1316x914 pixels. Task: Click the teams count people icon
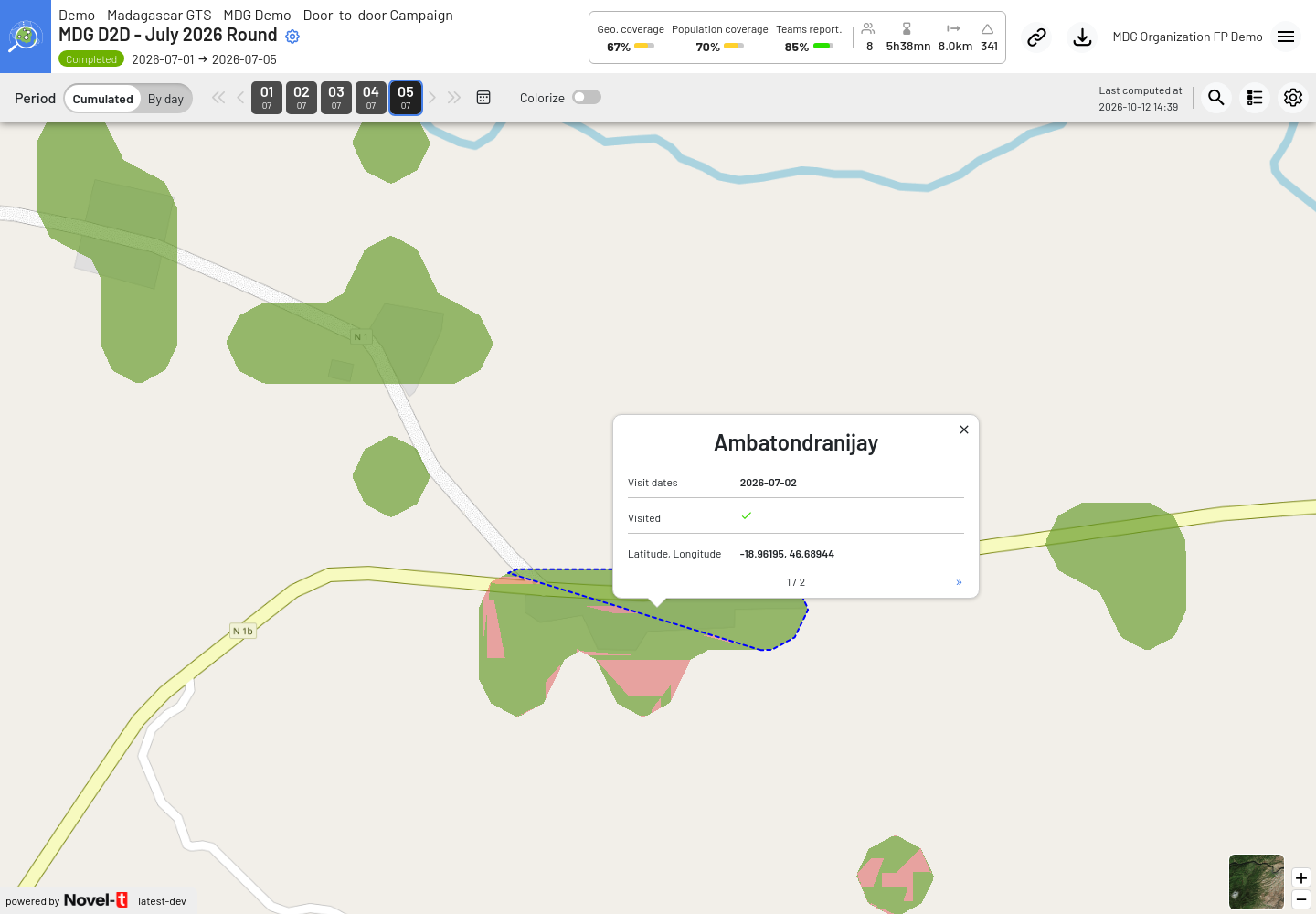pos(868,29)
